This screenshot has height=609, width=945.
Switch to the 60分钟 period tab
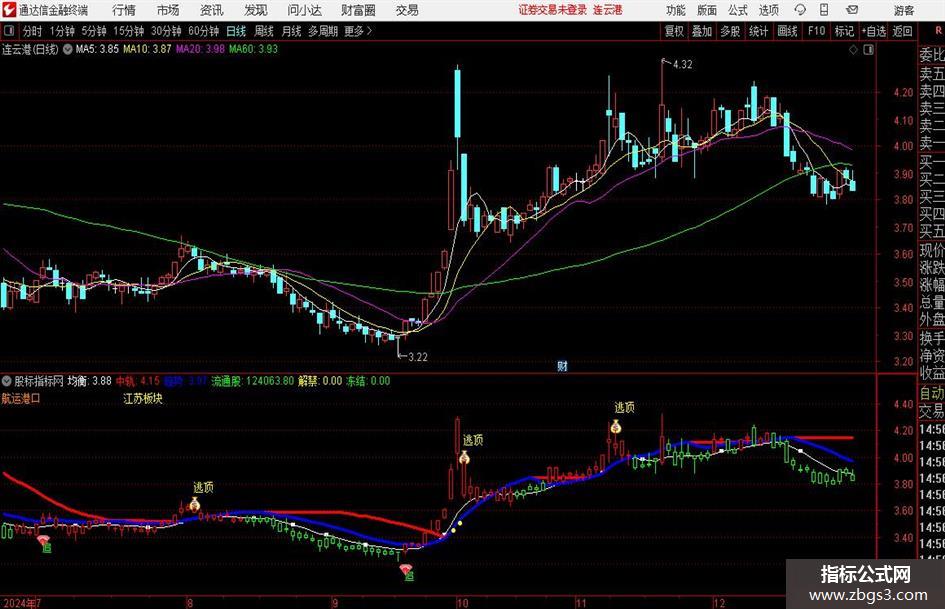(x=204, y=31)
